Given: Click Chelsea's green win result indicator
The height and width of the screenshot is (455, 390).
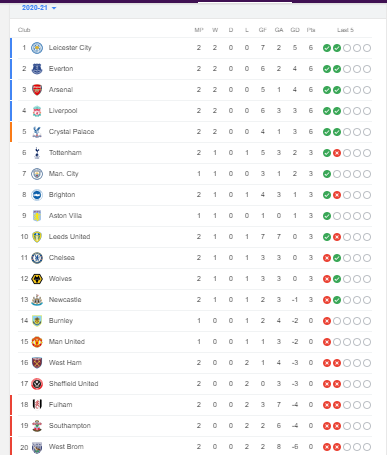Looking at the screenshot, I should click(337, 258).
